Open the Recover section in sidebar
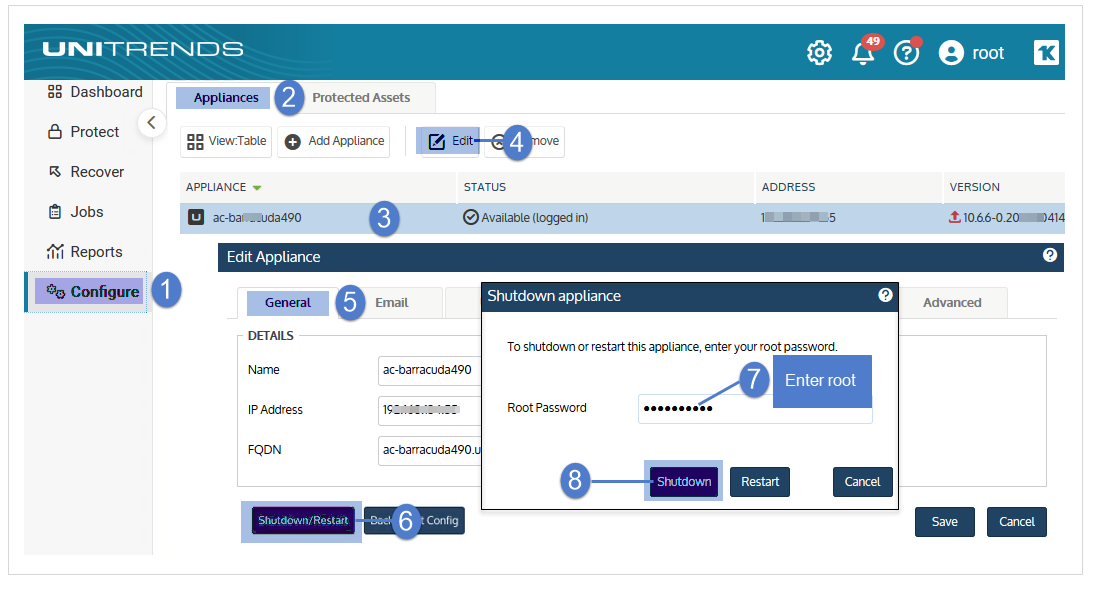The width and height of the screenshot is (1110, 594). pos(86,172)
